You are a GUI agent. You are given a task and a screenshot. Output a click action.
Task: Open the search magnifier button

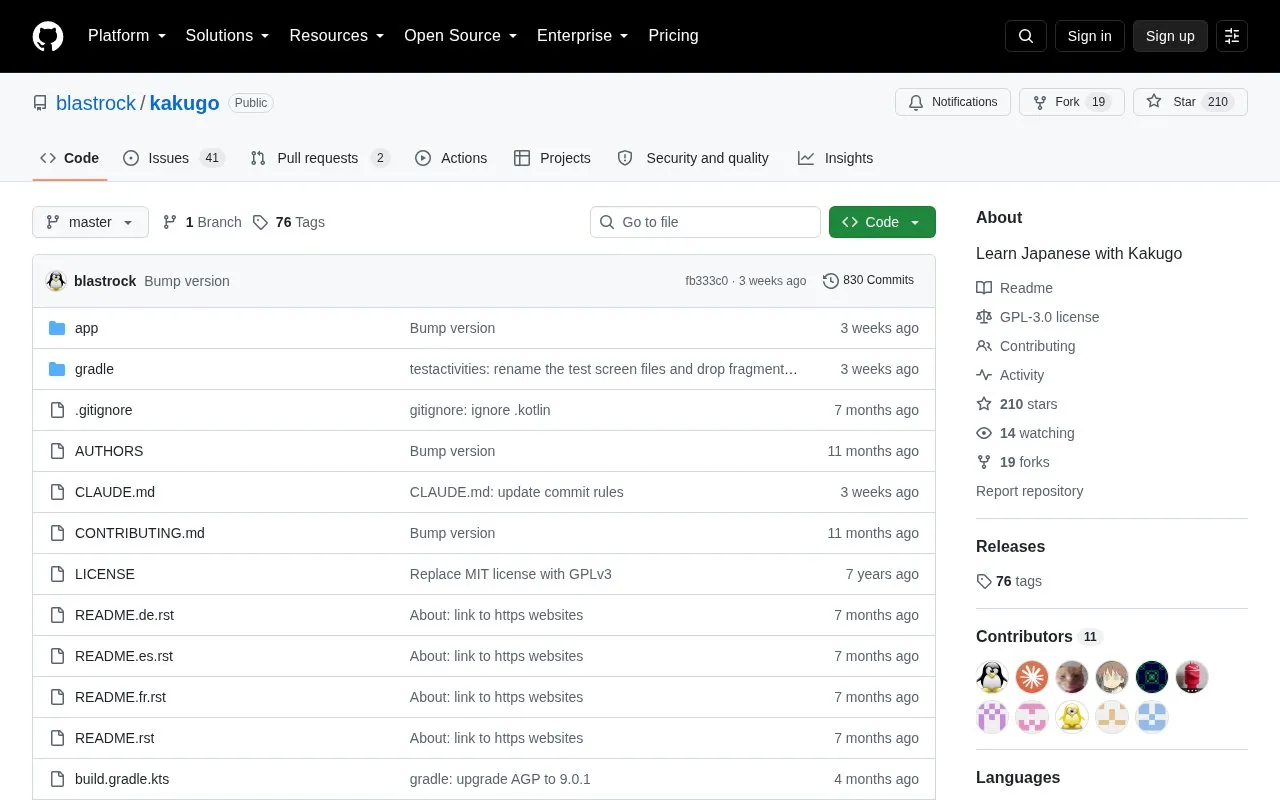(1026, 36)
